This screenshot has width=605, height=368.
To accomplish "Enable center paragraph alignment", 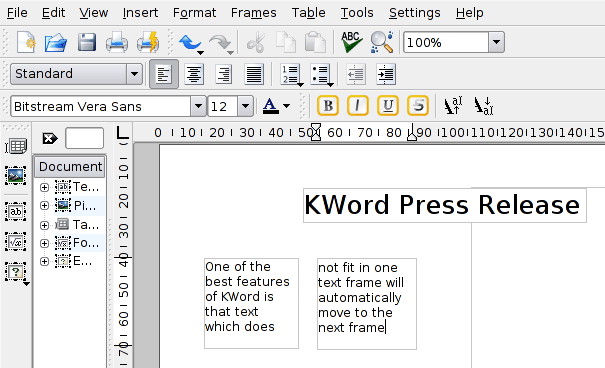I will 194,74.
